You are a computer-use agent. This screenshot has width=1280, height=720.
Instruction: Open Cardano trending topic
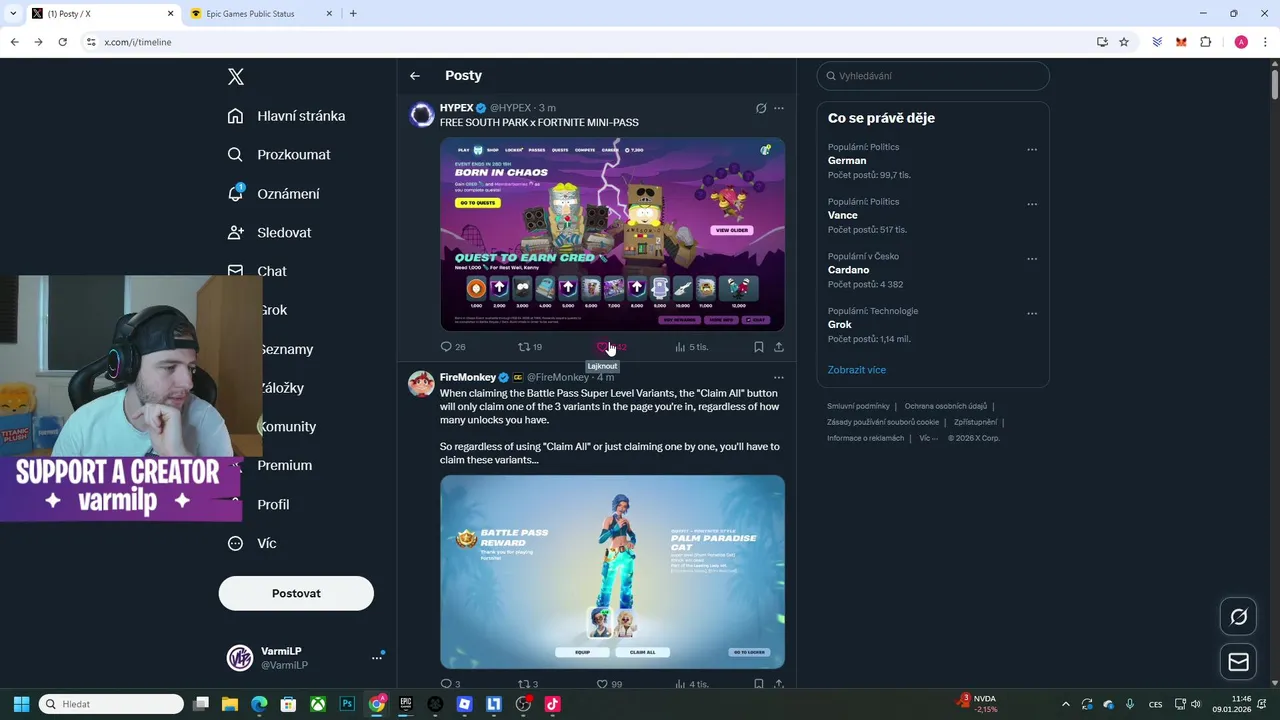point(848,270)
